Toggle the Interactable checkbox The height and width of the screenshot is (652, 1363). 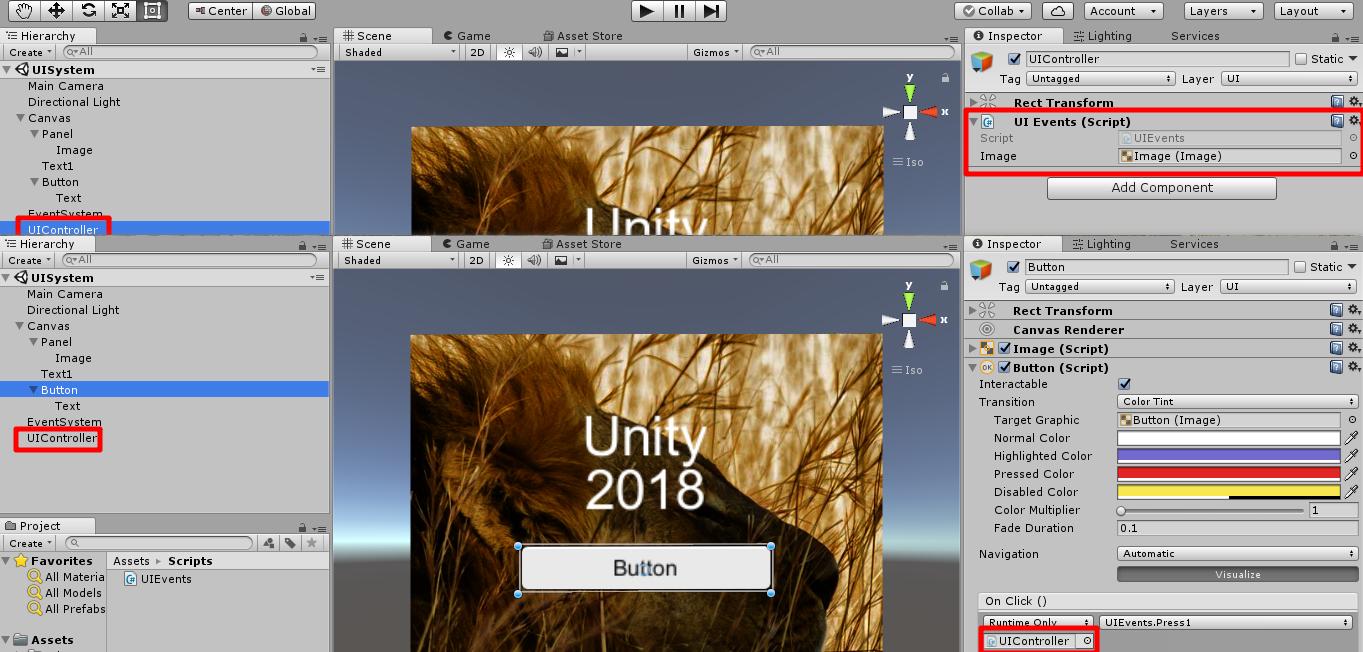(1124, 384)
